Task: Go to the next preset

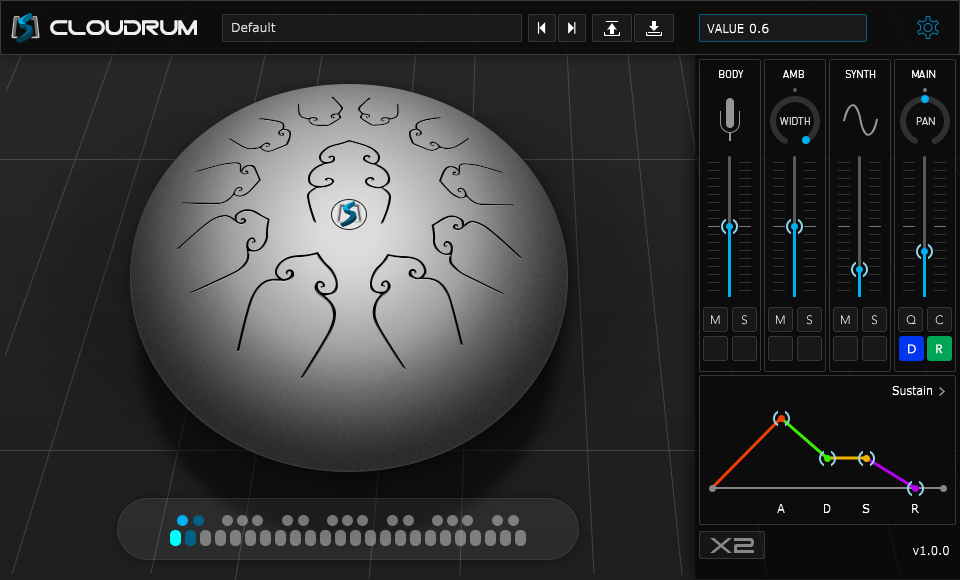Action: [571, 27]
